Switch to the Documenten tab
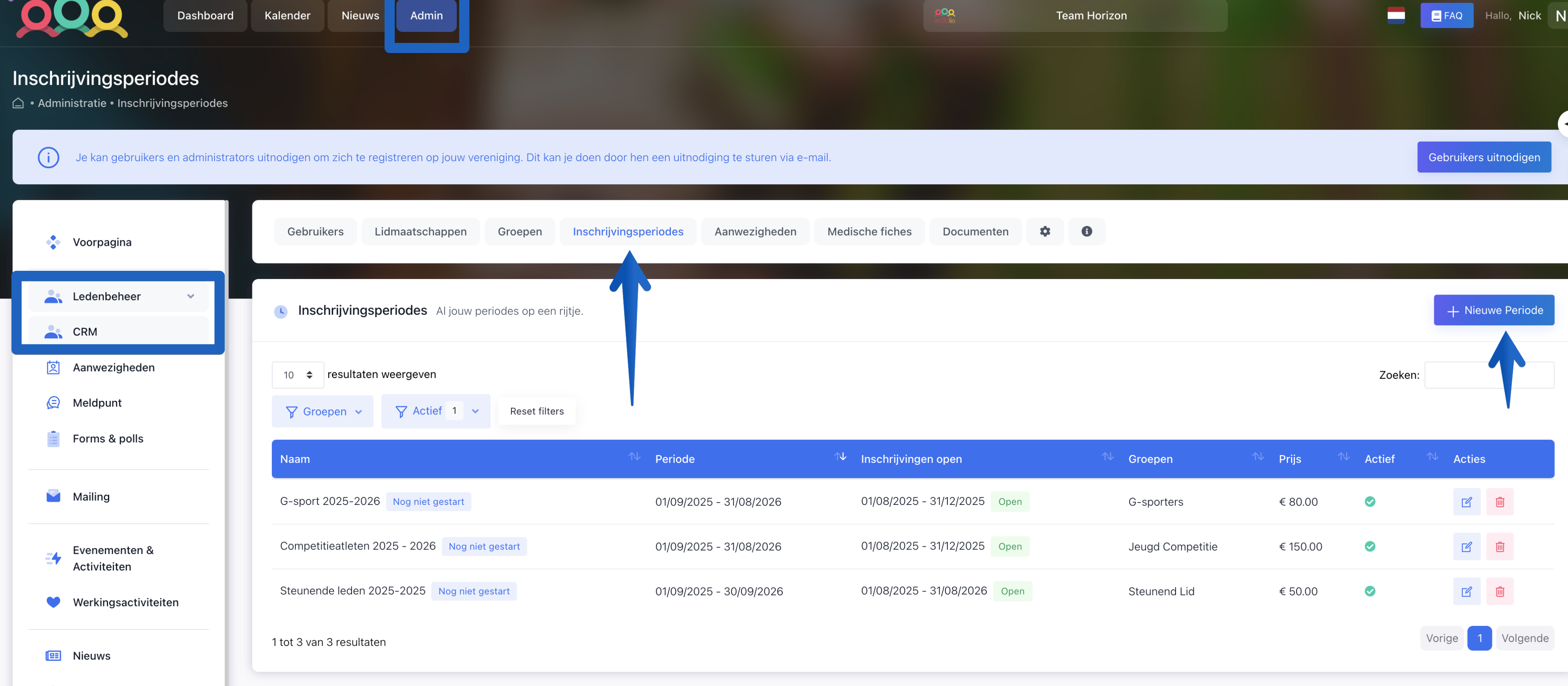 pos(975,231)
